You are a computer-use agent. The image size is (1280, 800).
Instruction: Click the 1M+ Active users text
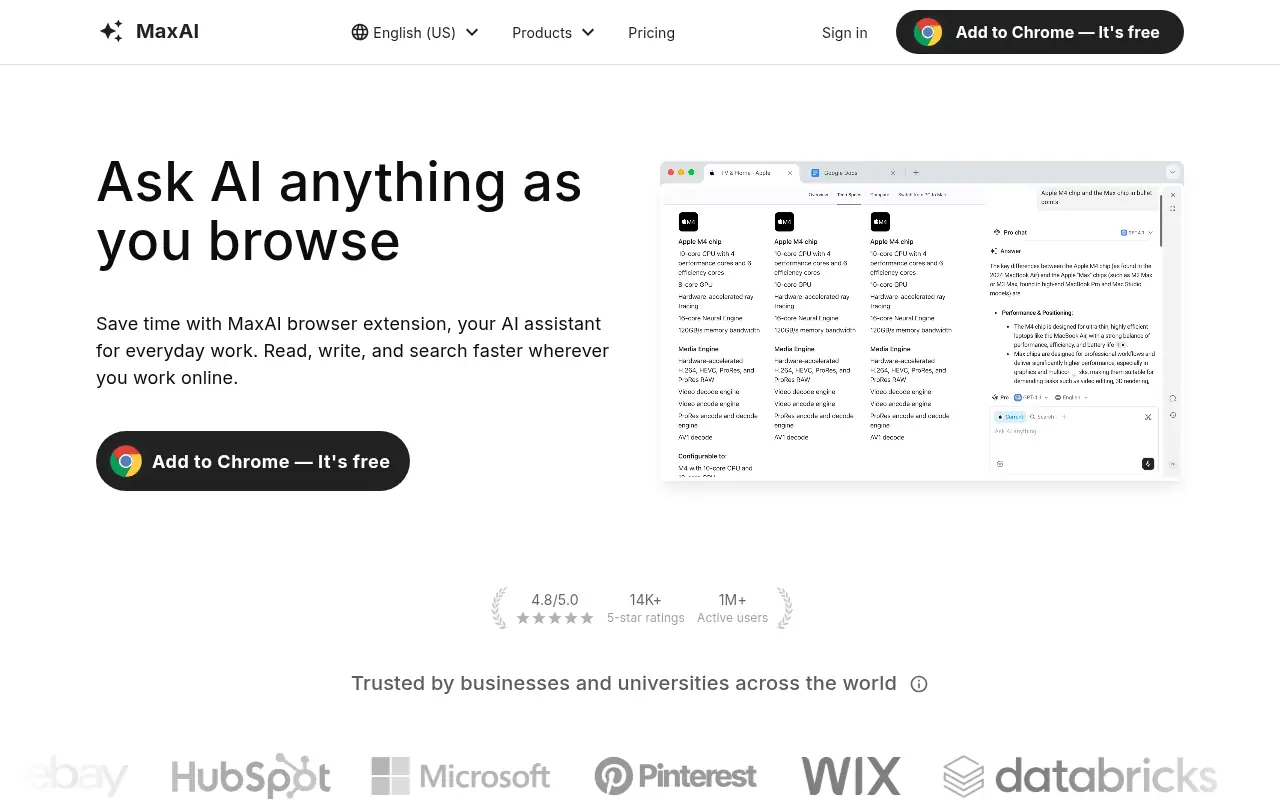click(x=733, y=608)
